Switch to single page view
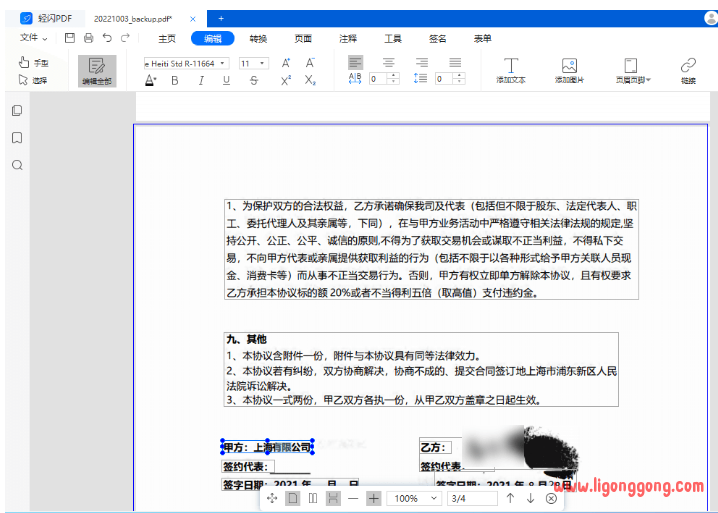 tap(293, 498)
